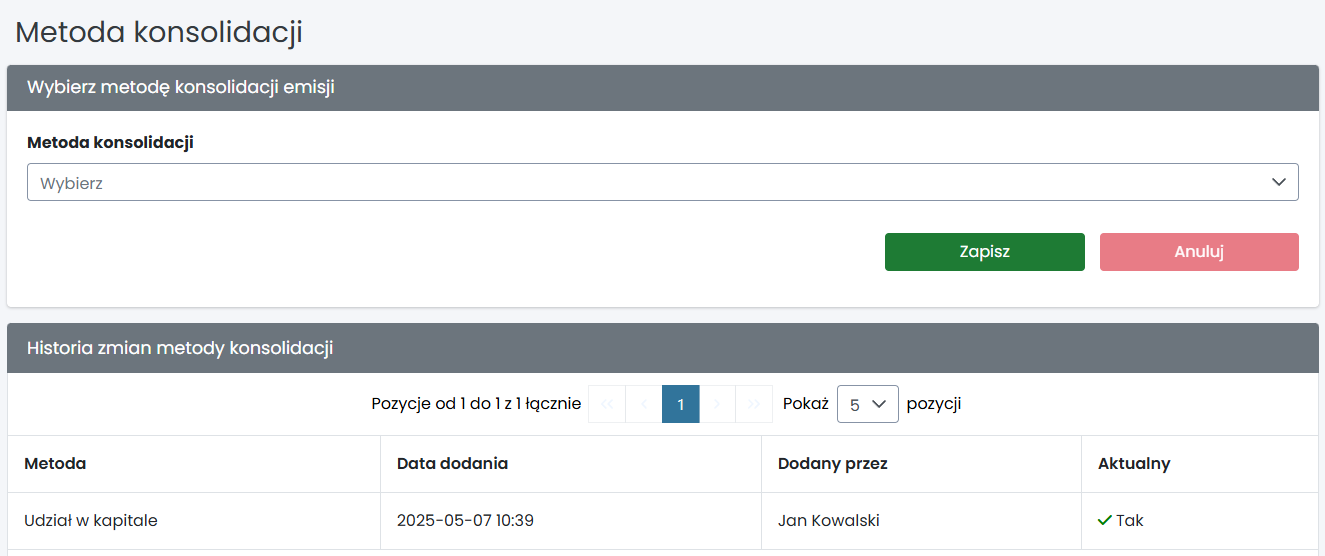Select page 1 in pagination
1325x556 pixels.
coord(681,404)
